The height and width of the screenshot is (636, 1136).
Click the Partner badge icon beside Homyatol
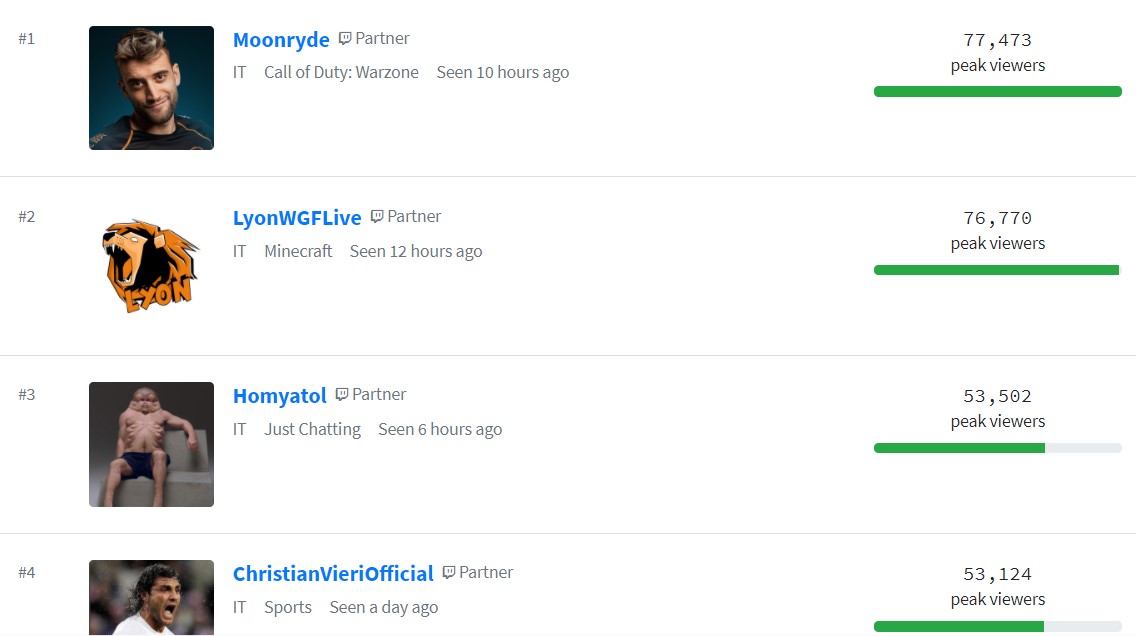click(x=341, y=395)
